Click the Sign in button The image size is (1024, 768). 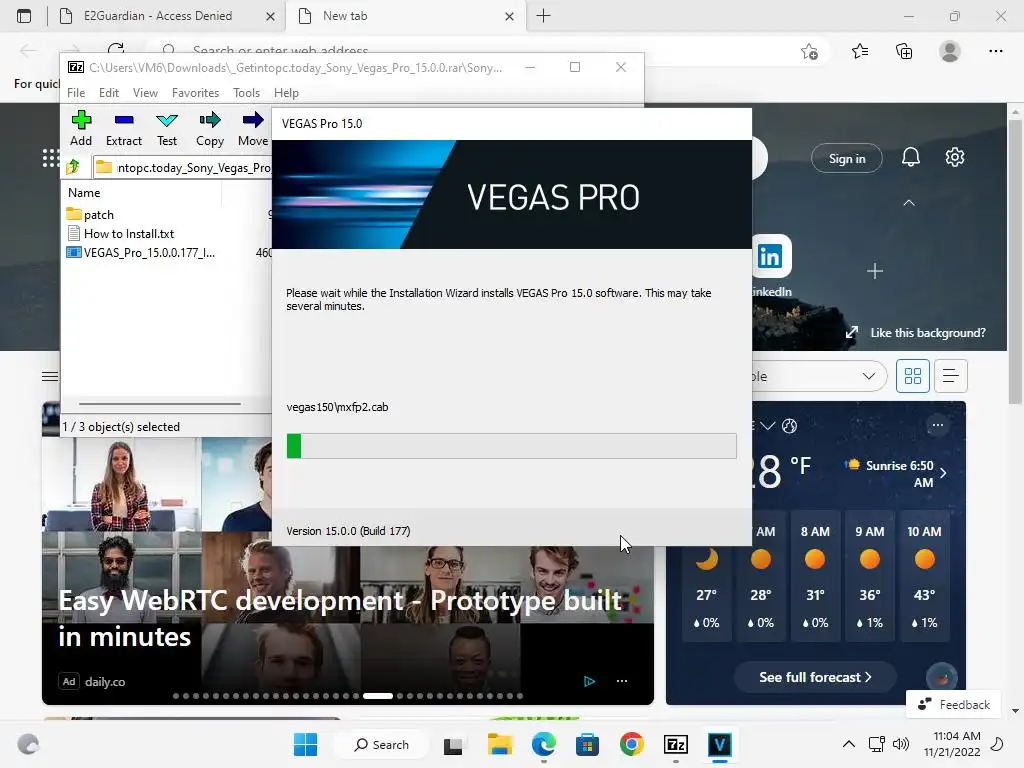(x=846, y=158)
